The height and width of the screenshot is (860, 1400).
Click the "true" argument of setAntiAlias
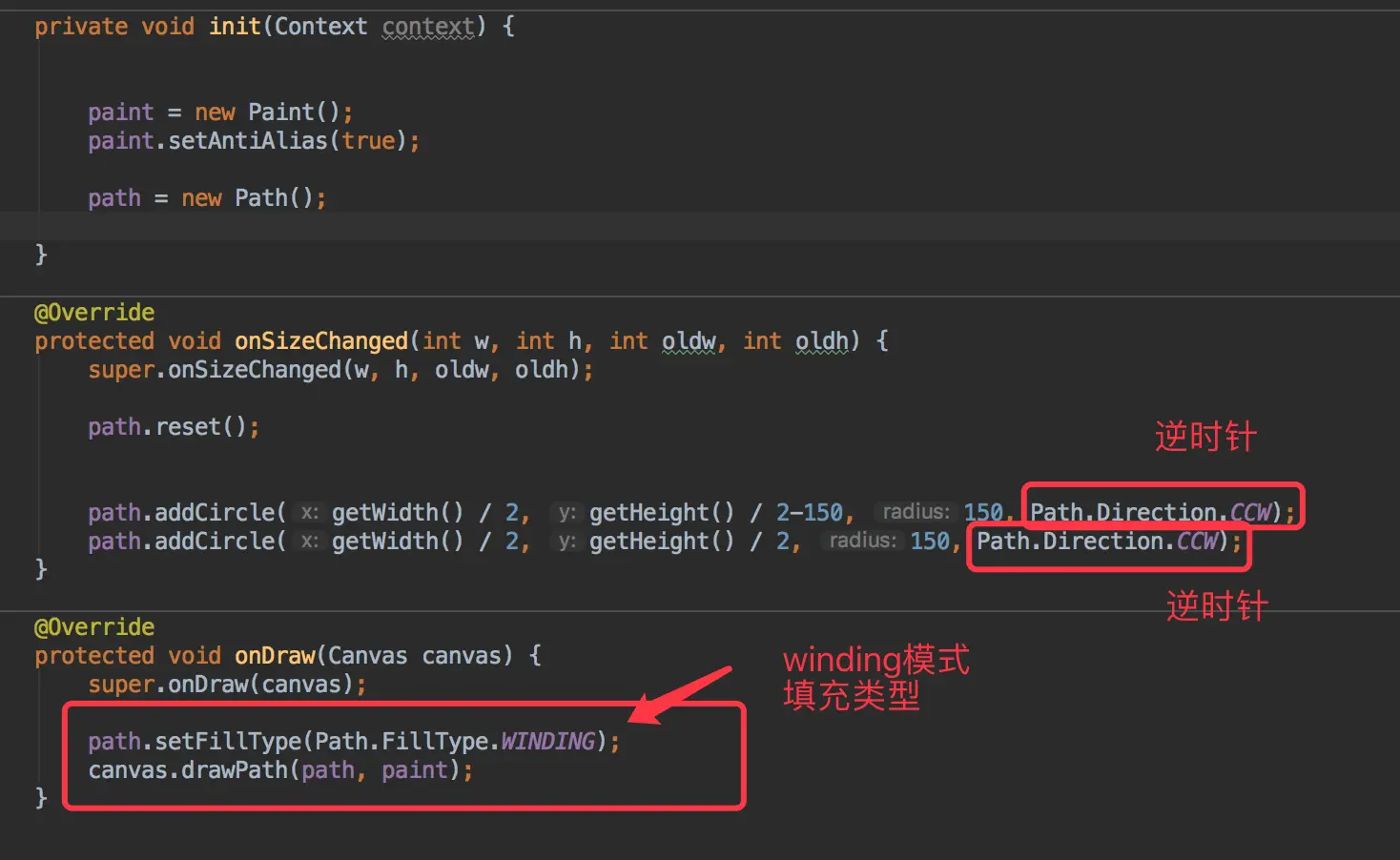point(368,140)
